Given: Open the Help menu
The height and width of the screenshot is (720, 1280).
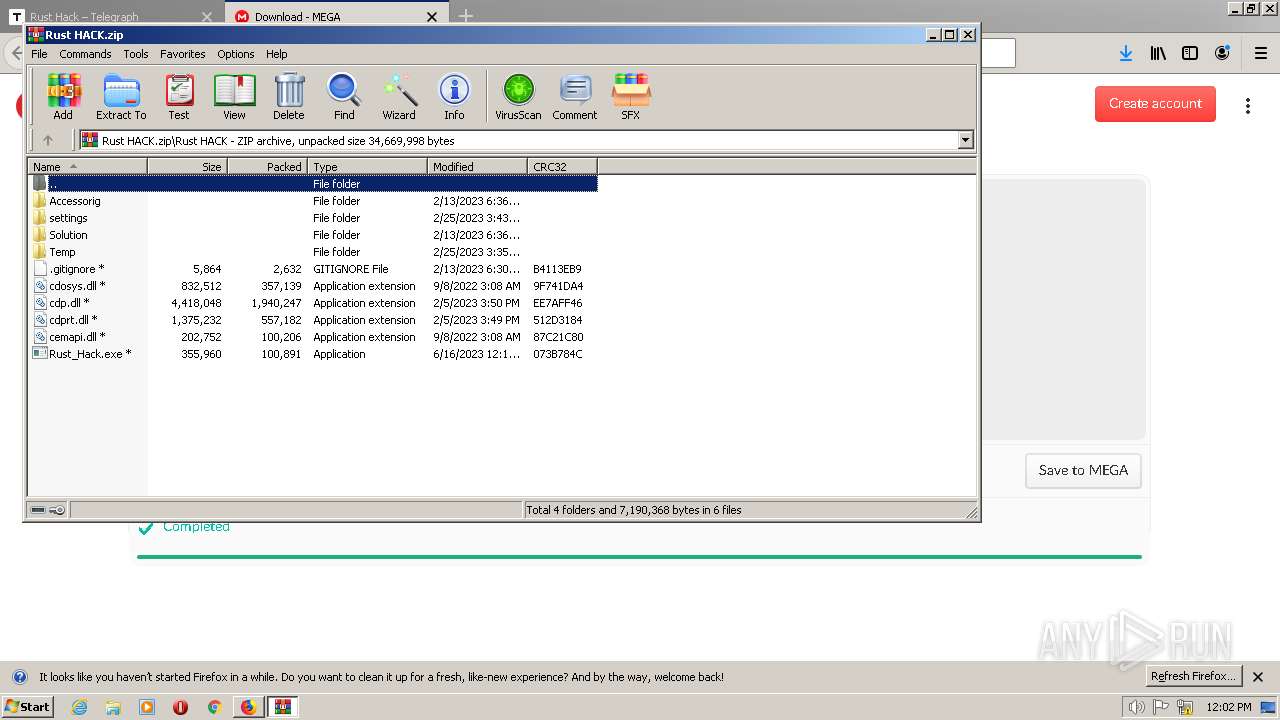Looking at the screenshot, I should tap(277, 54).
